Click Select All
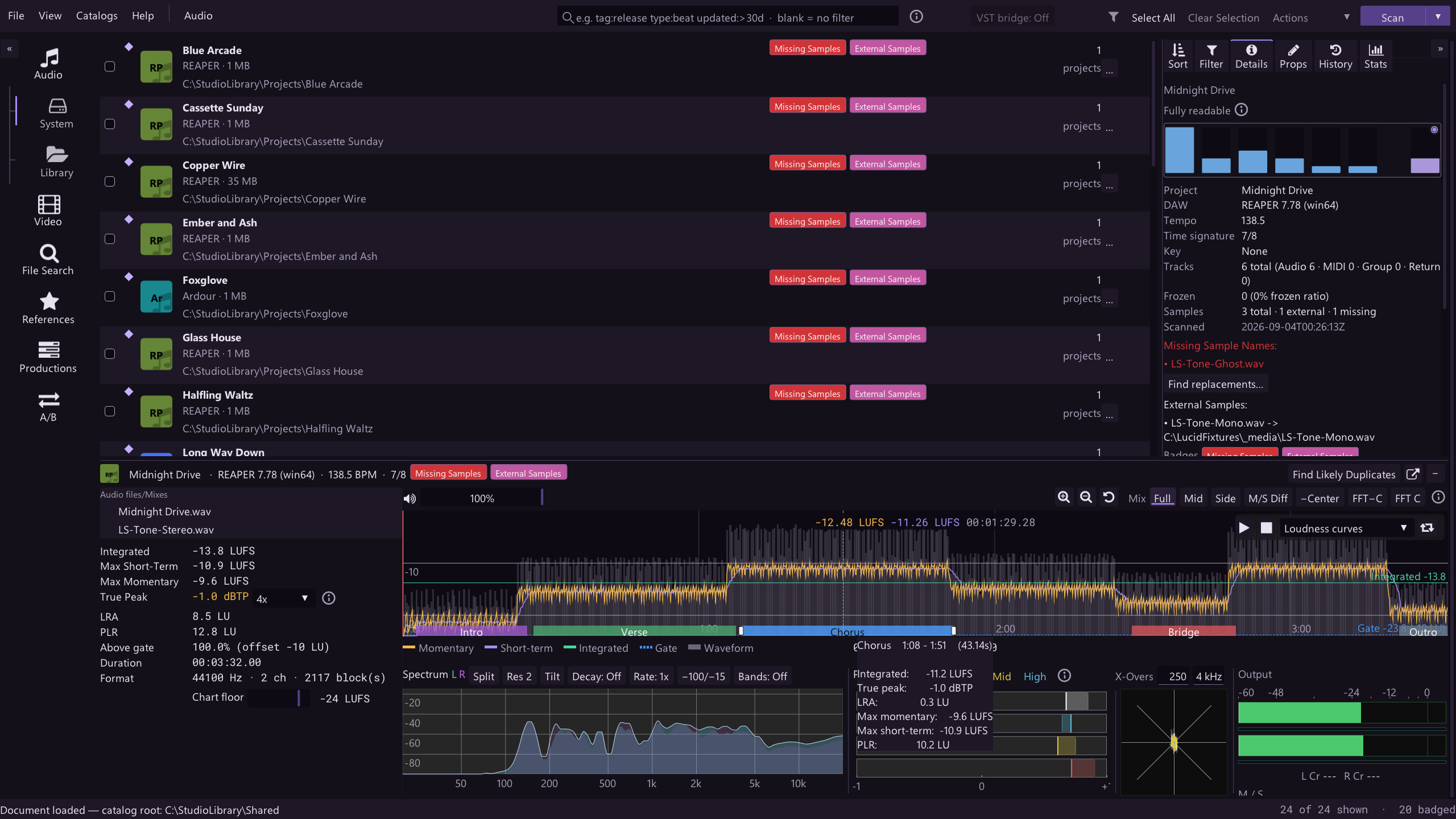This screenshot has height=819, width=1456. tap(1153, 18)
